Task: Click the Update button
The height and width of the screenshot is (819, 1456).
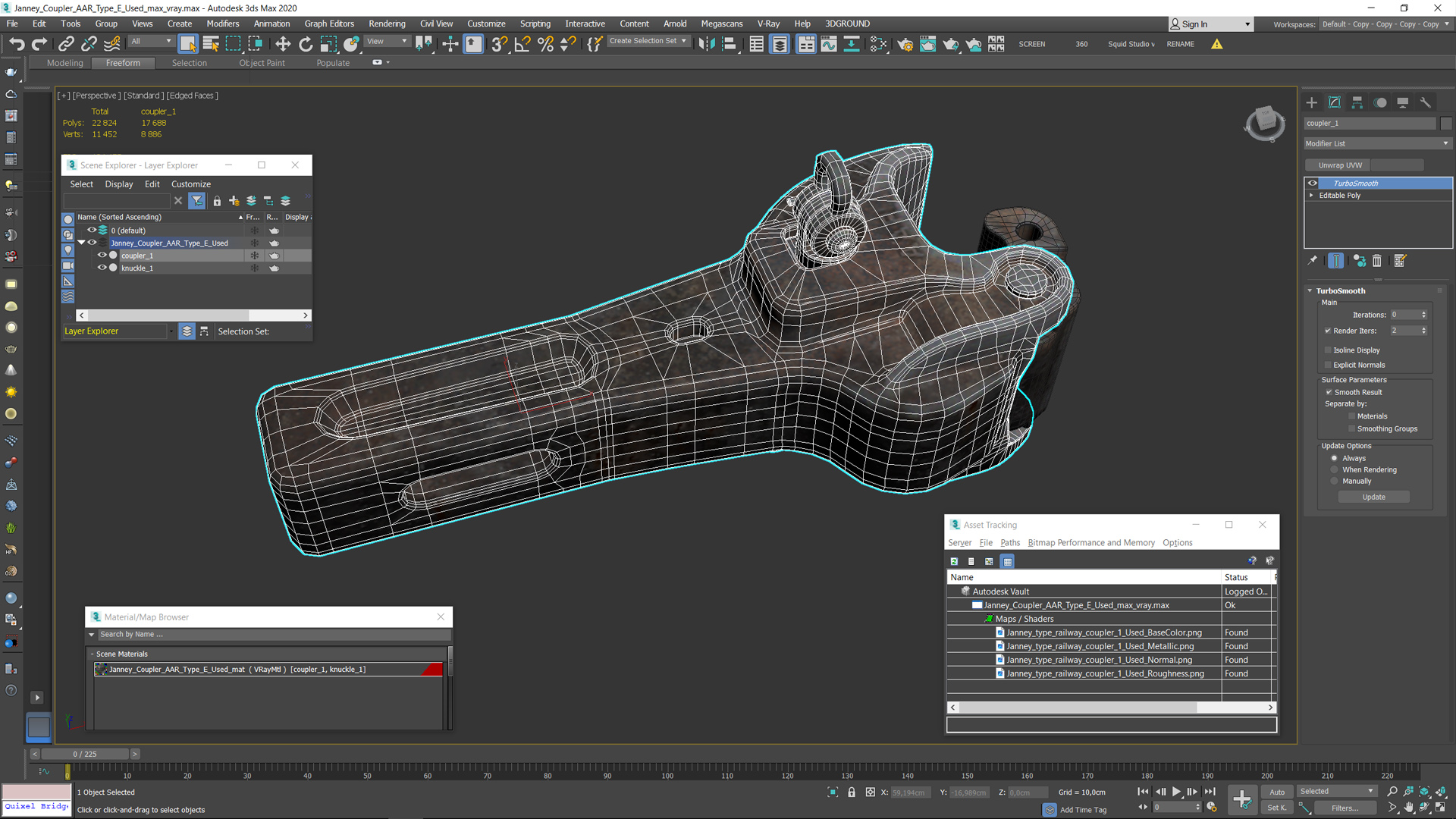Action: click(x=1373, y=497)
